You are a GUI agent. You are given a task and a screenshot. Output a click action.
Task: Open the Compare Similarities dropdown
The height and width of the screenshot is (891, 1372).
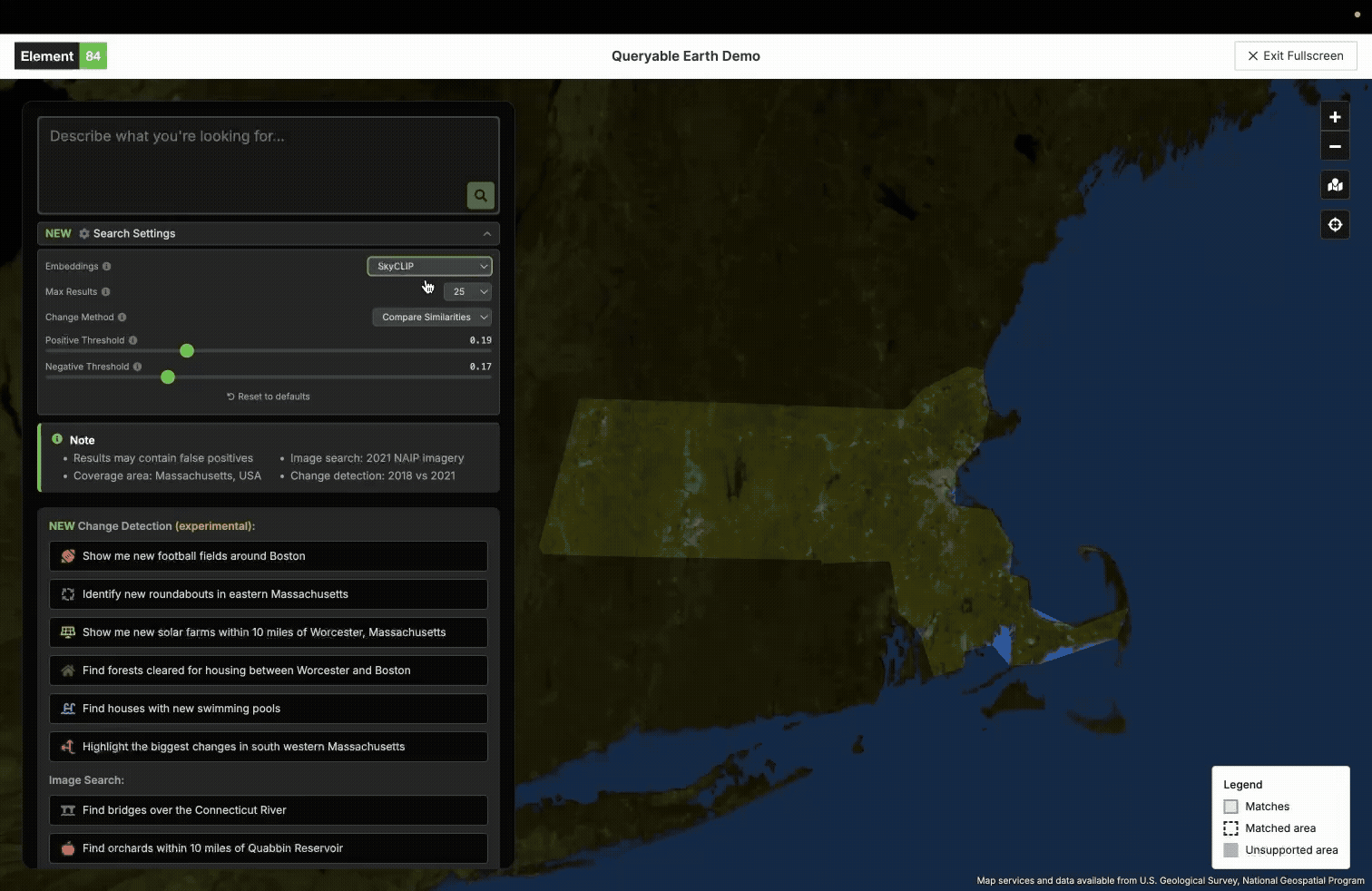pyautogui.click(x=432, y=318)
